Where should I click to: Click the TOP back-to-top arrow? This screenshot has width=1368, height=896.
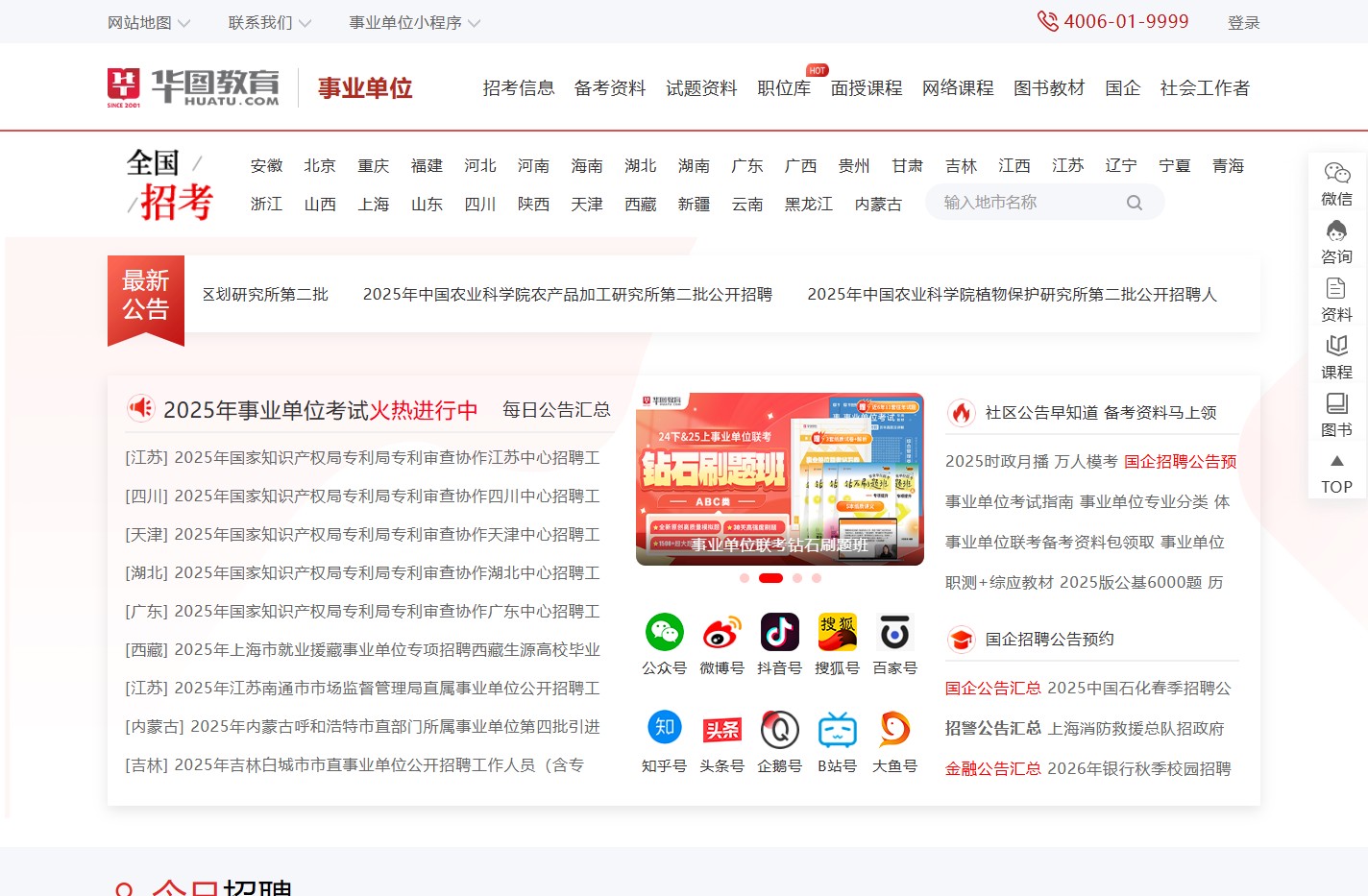[1336, 461]
